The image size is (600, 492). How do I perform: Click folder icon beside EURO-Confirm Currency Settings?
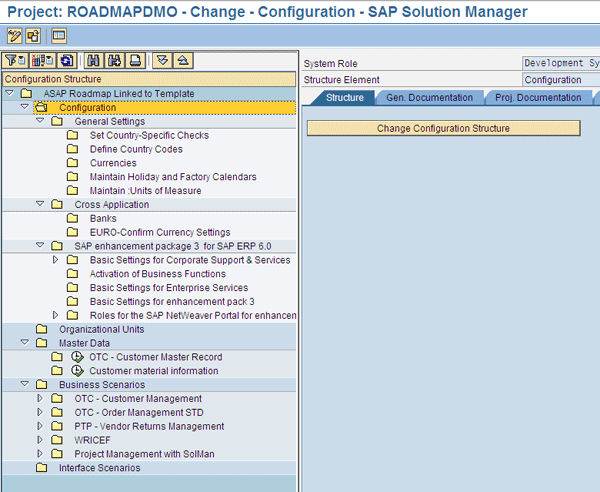tap(72, 232)
